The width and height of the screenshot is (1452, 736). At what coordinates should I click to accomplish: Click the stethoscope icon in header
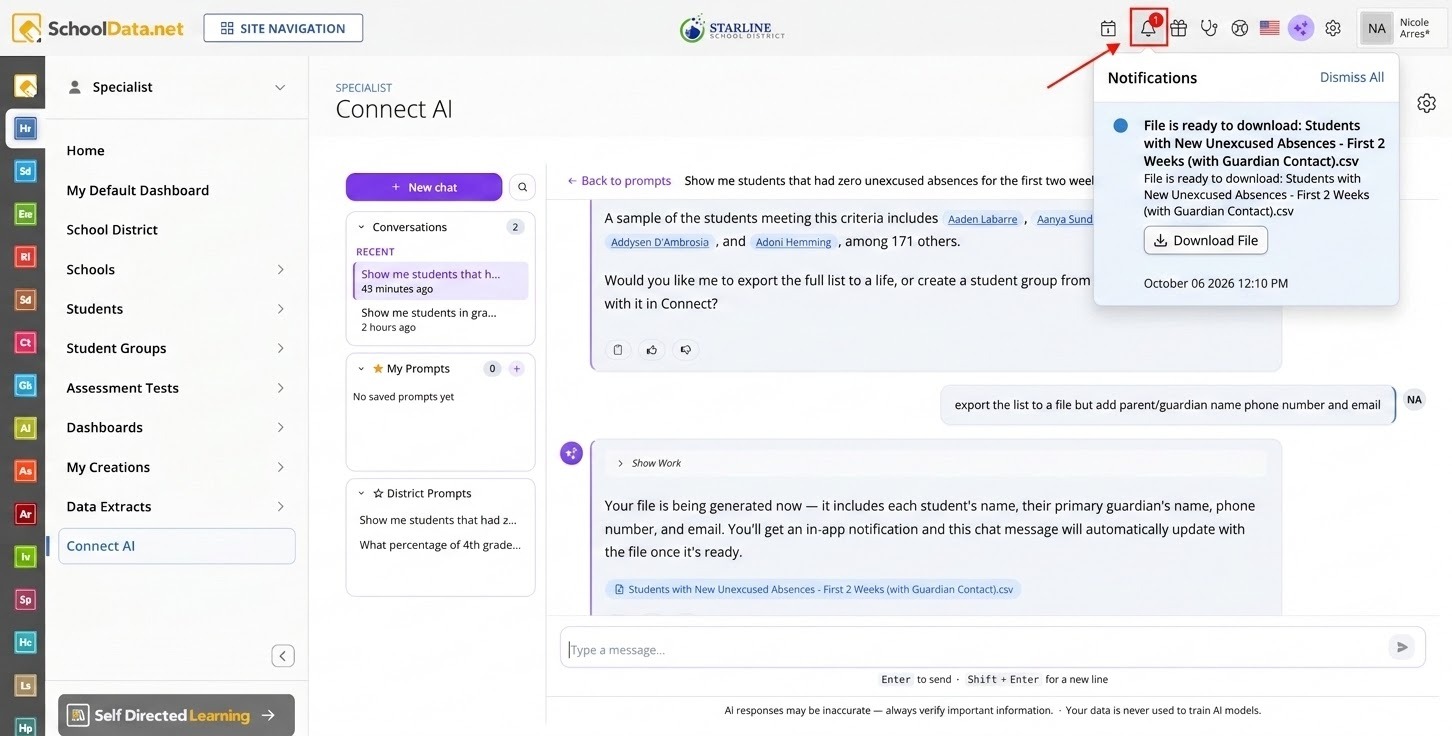pos(1209,29)
